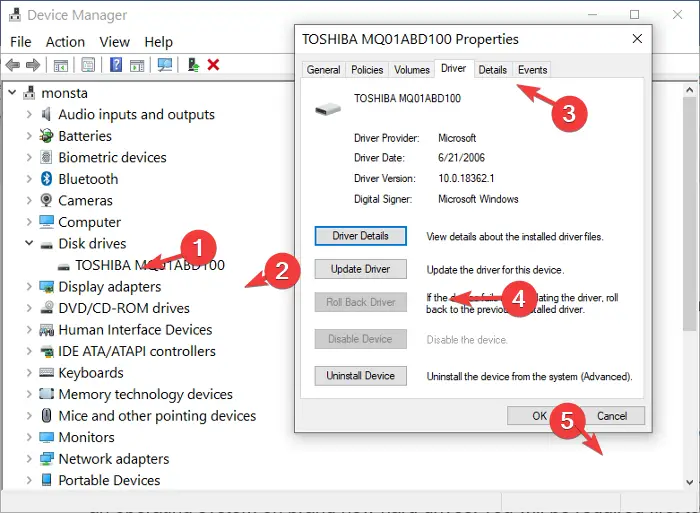700x513 pixels.
Task: Open the Help menu
Action: pyautogui.click(x=158, y=42)
